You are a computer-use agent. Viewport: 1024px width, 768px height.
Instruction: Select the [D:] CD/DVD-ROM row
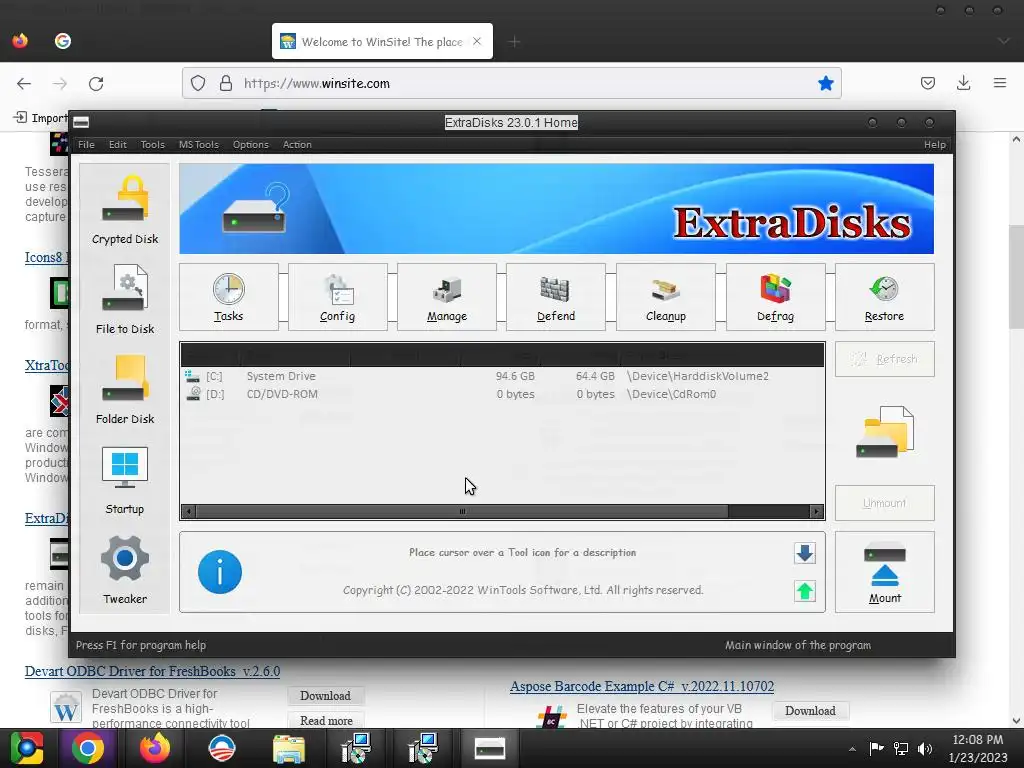pos(502,394)
